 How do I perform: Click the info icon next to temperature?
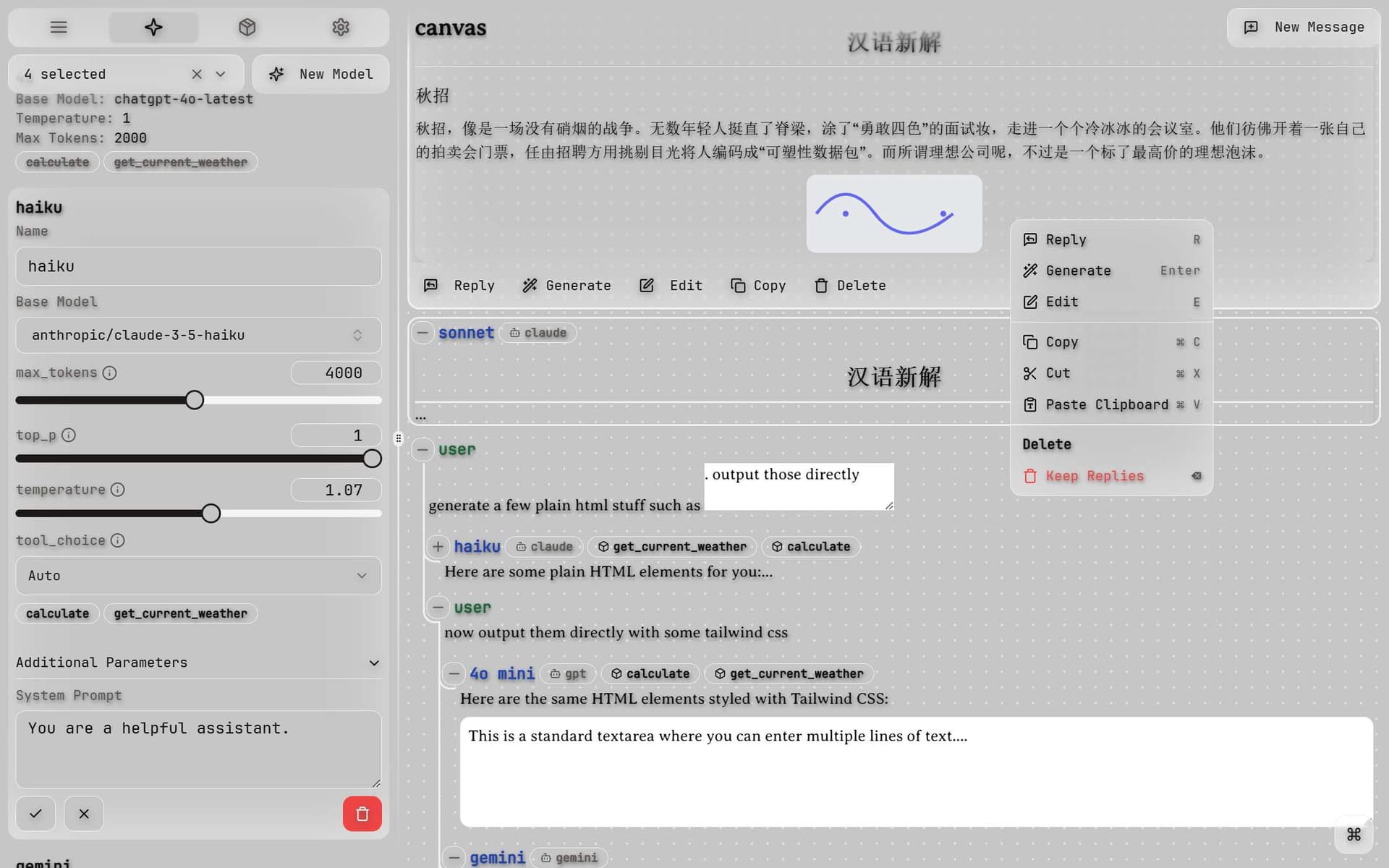coord(118,490)
